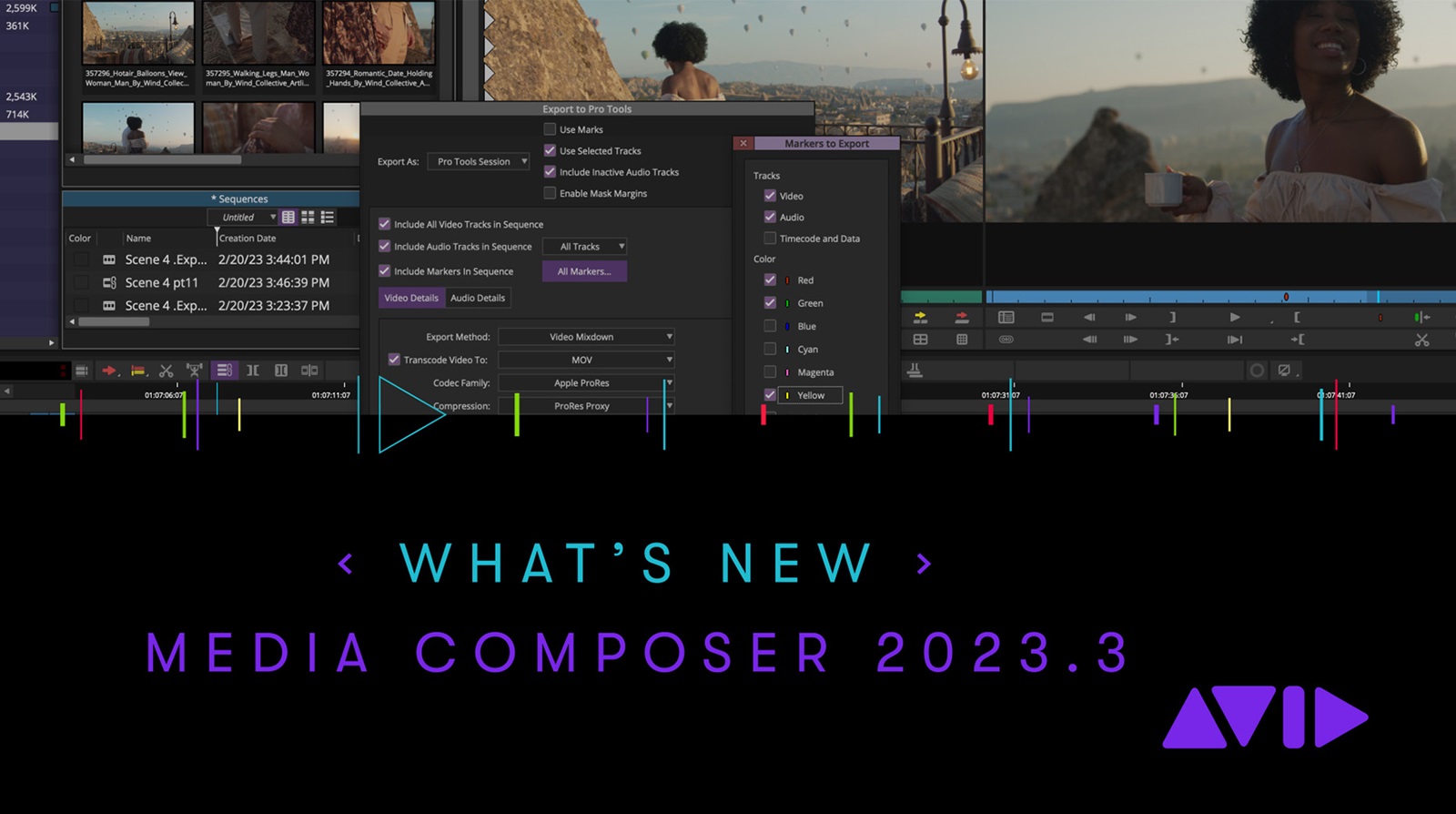This screenshot has height=814, width=1456.
Task: Click the scissors icon in the monitor toolbar
Action: tap(1421, 340)
